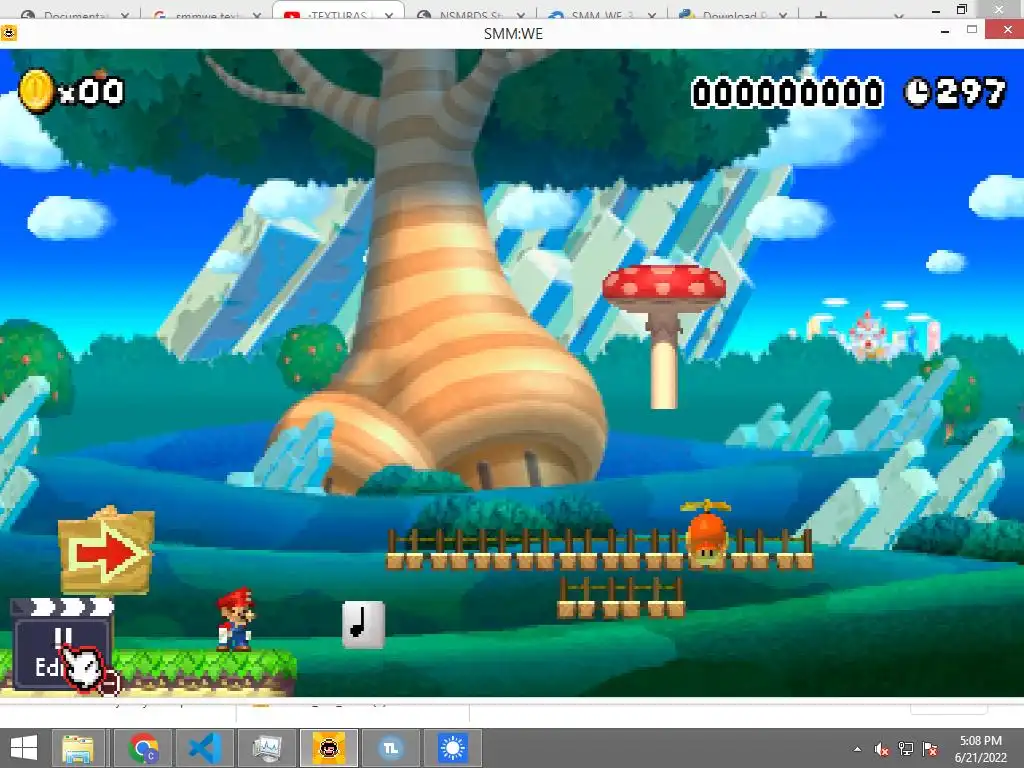Open Google Chrome from the taskbar
Viewport: 1024px width, 768px height.
[x=143, y=748]
